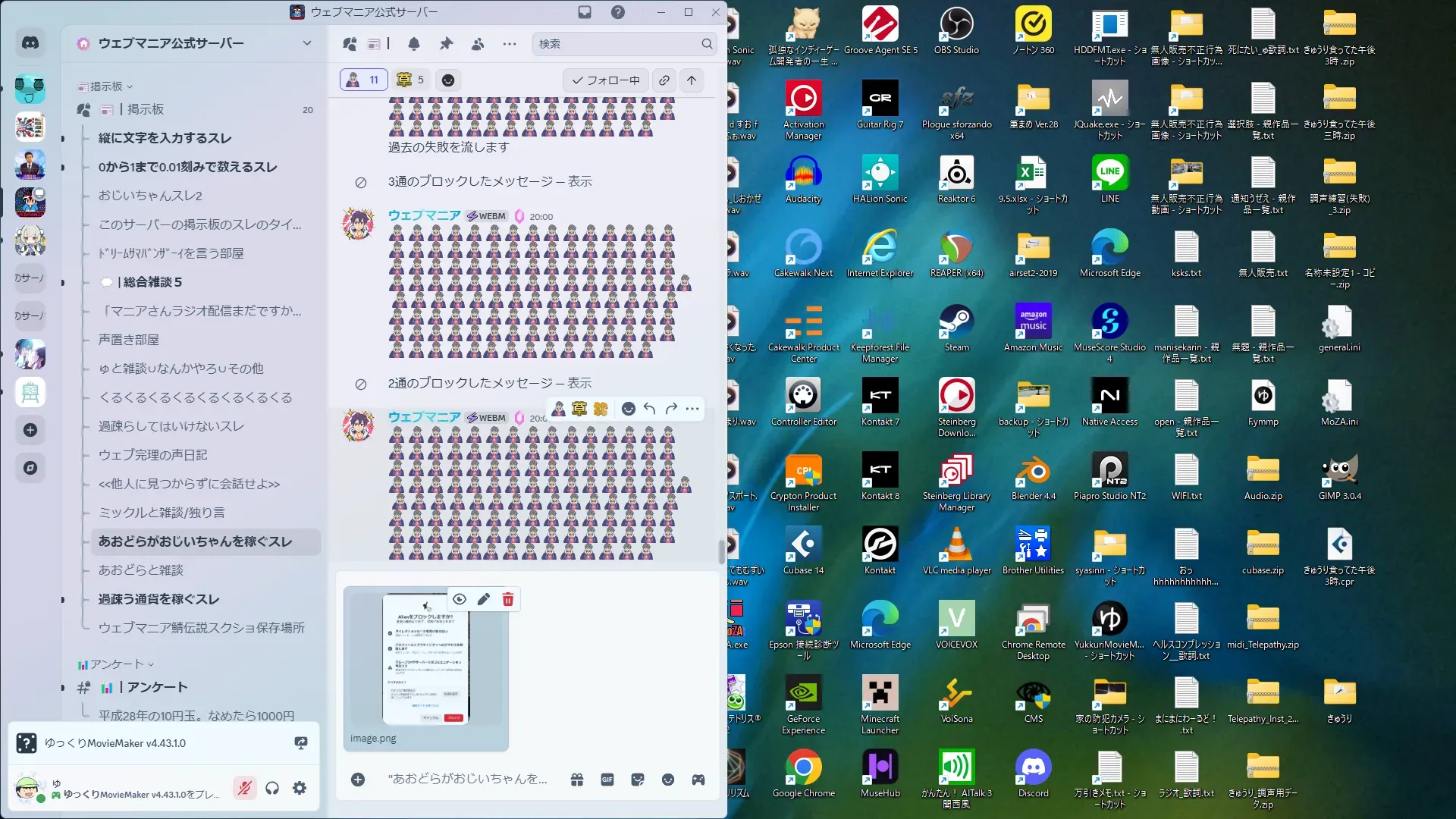Open notification settings bell icon

pos(414,44)
